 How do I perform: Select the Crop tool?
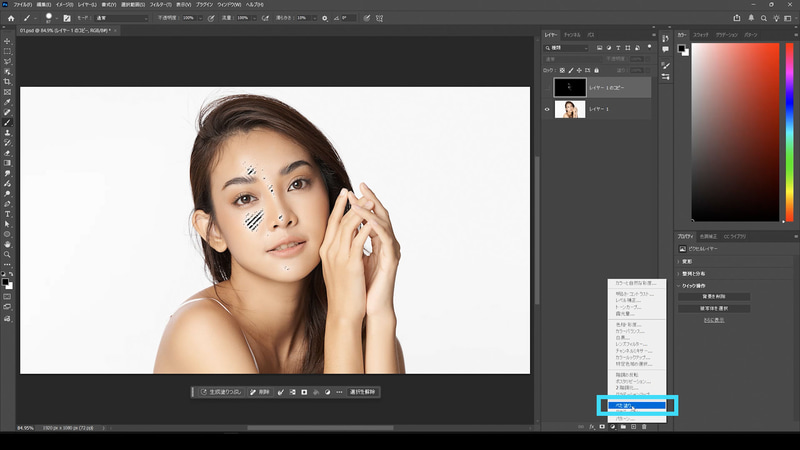[x=8, y=82]
